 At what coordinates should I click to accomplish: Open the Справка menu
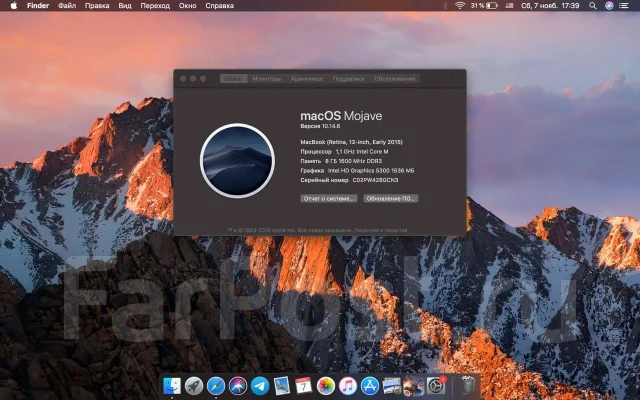pos(220,6)
